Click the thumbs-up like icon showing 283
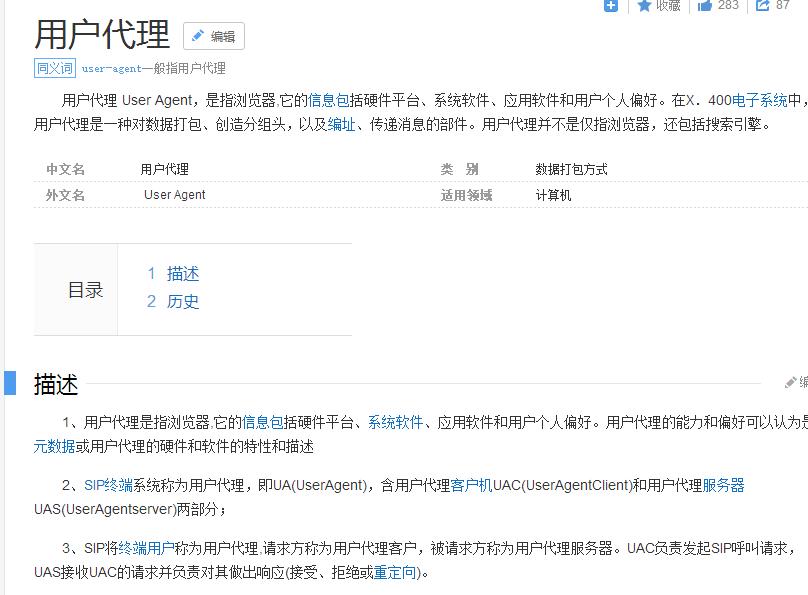This screenshot has width=808, height=595. pyautogui.click(x=705, y=6)
